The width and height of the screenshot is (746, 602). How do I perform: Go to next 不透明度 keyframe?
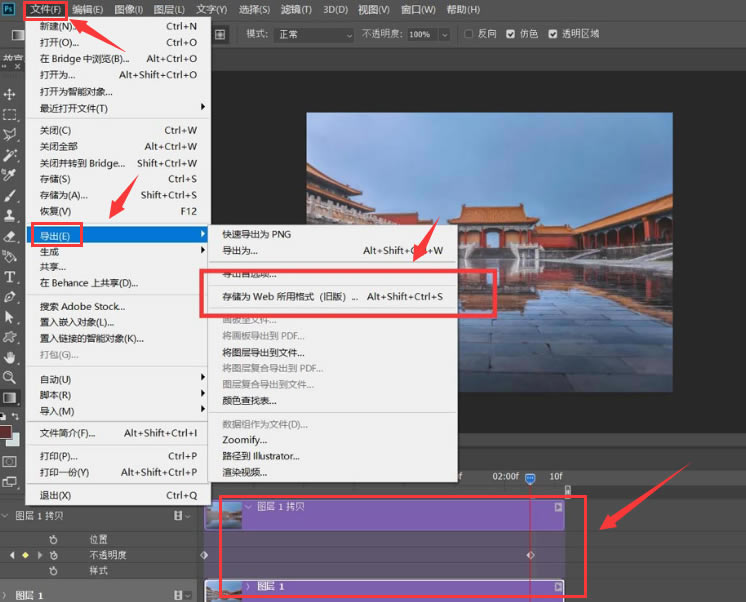[x=39, y=555]
